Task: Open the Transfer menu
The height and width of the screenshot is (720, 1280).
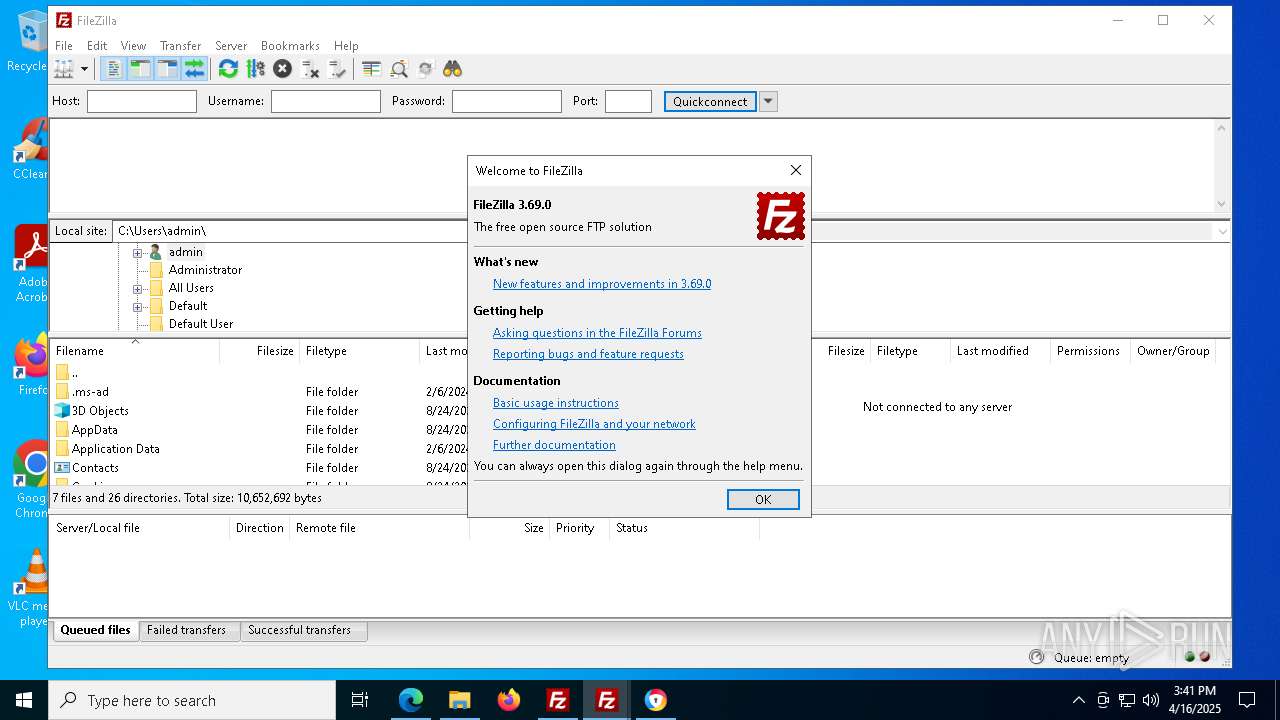Action: click(181, 46)
